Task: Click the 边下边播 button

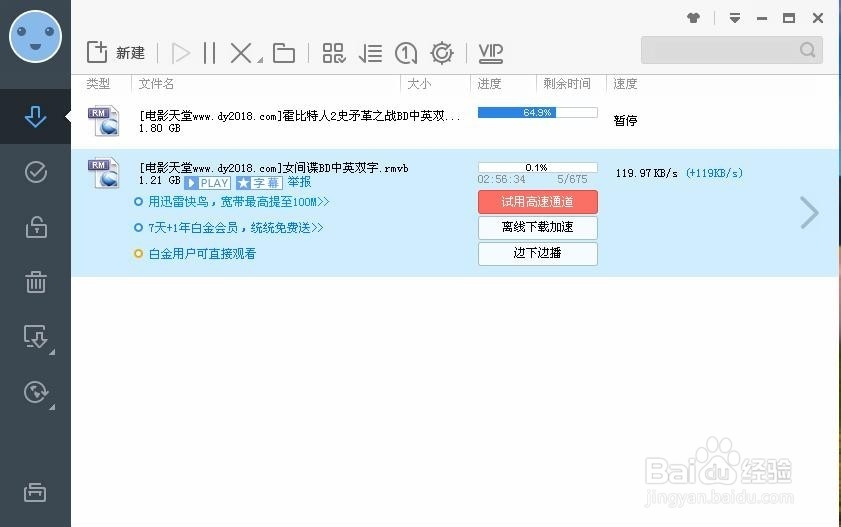Action: click(537, 253)
